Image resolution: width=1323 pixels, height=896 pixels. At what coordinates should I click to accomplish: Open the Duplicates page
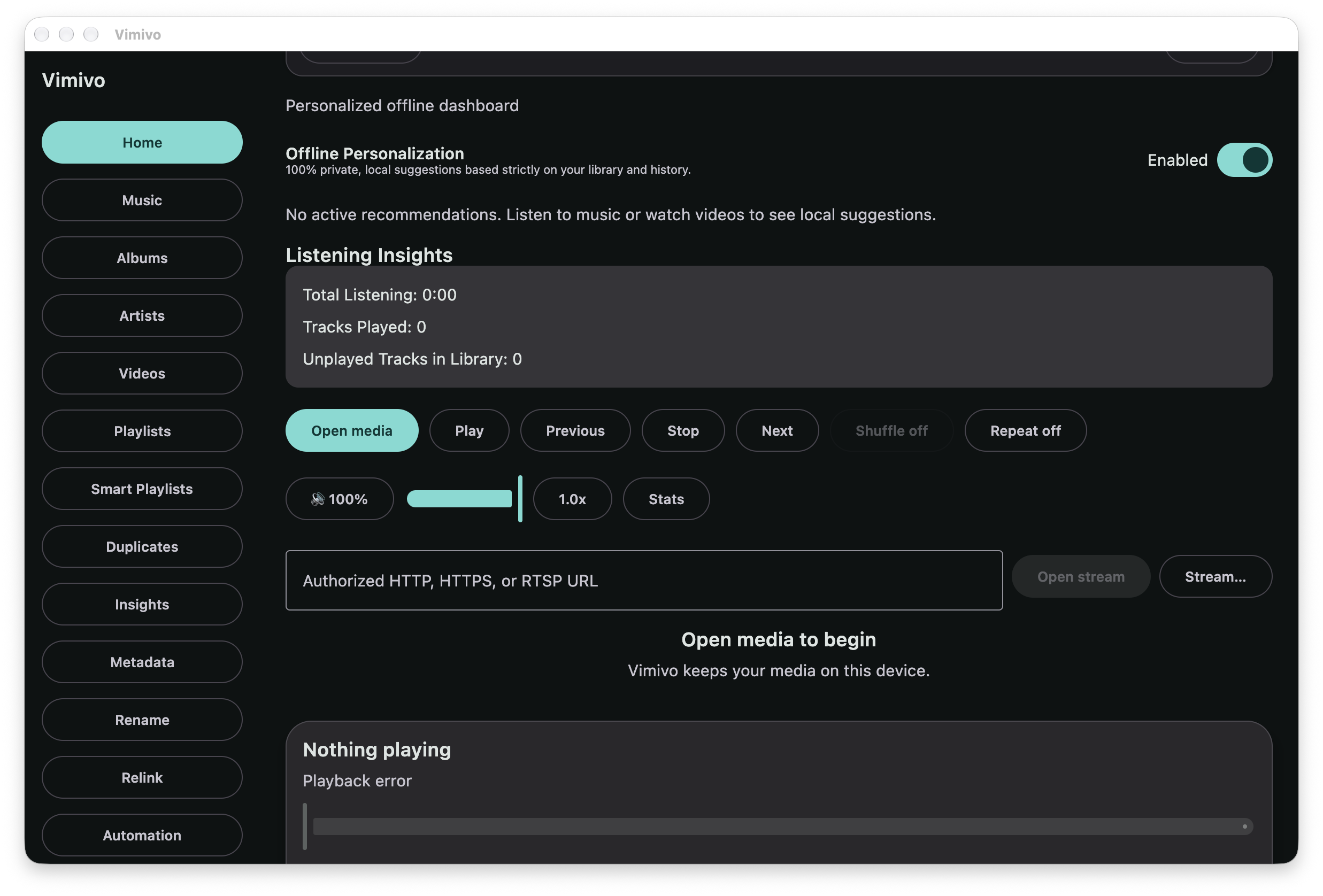[142, 547]
